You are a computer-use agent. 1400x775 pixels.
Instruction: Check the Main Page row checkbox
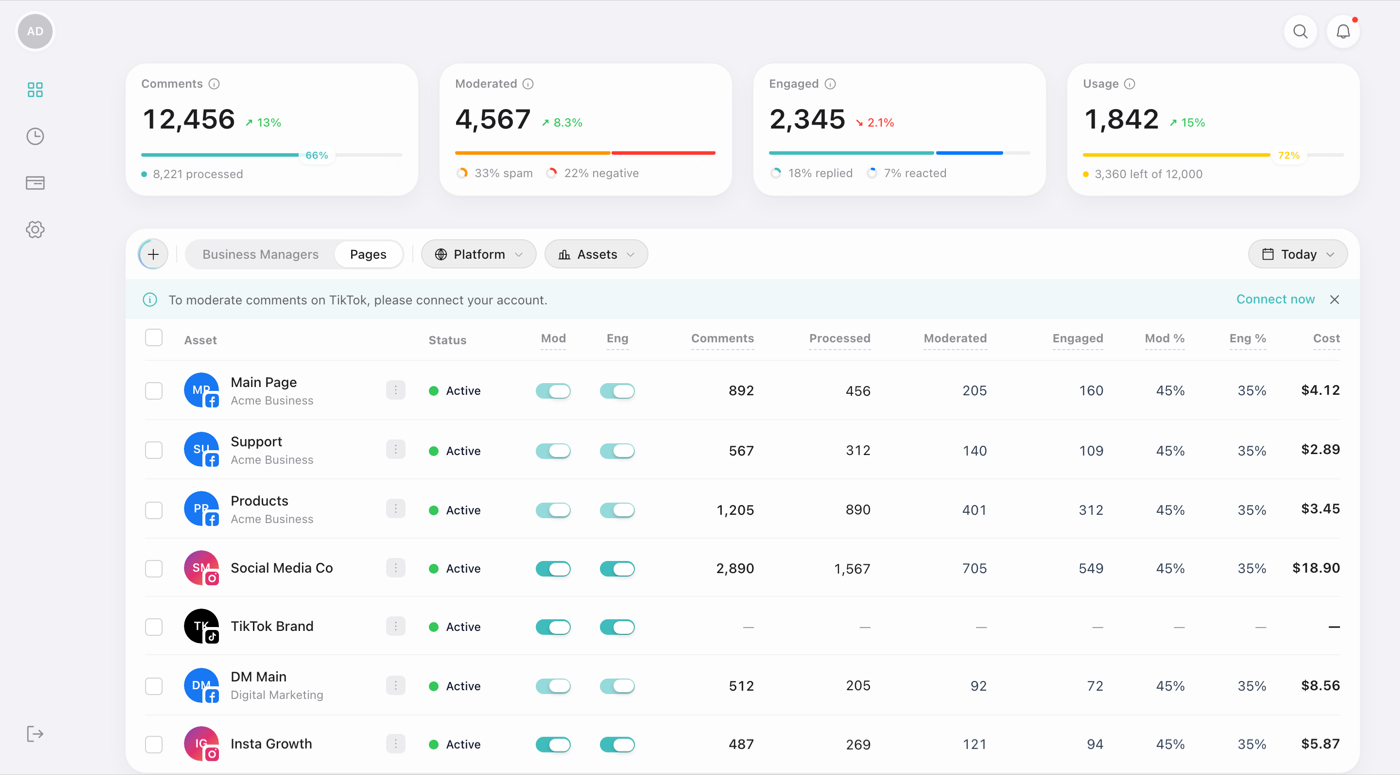point(154,391)
